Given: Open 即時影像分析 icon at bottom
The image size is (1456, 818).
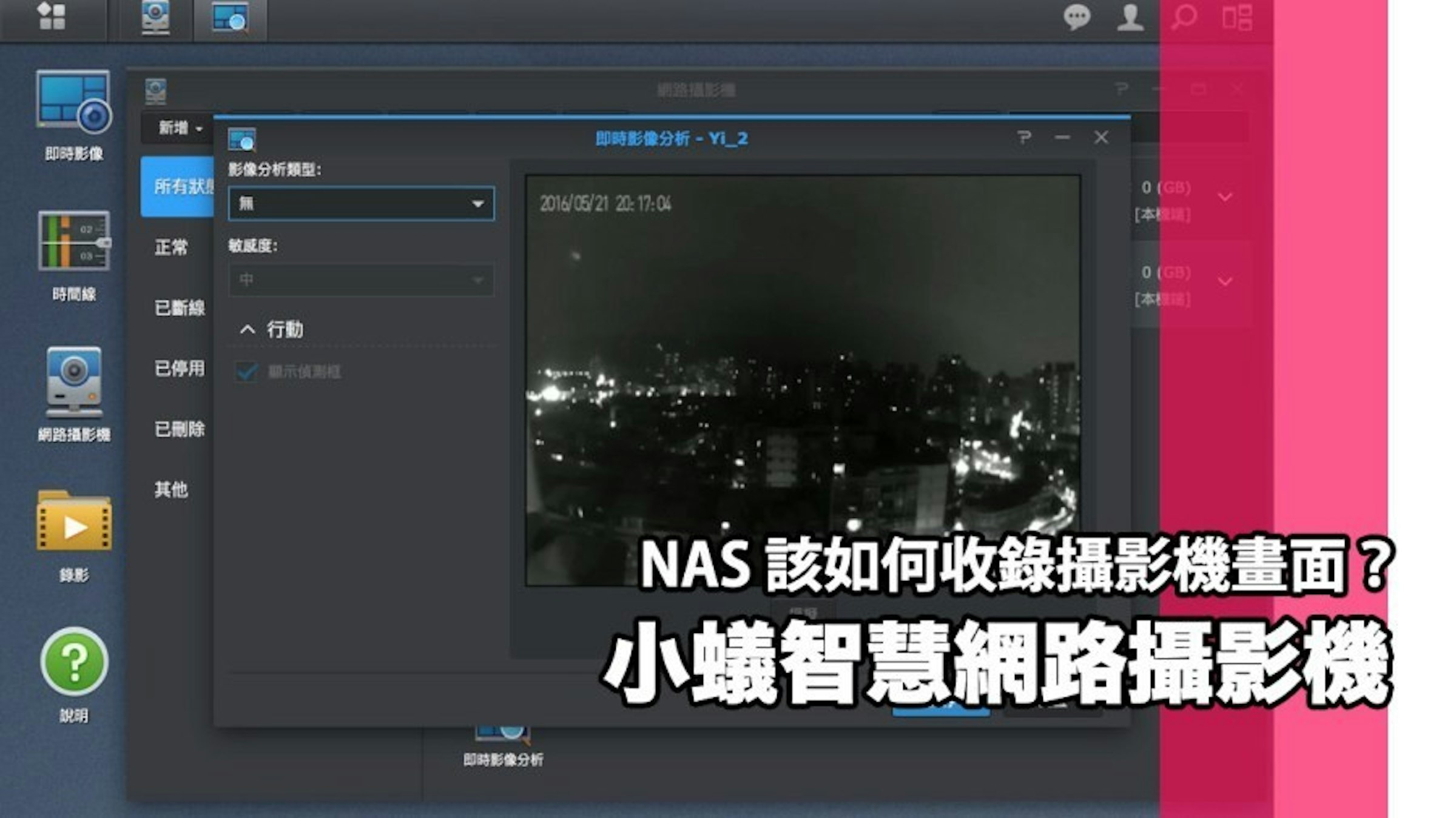Looking at the screenshot, I should 503,747.
